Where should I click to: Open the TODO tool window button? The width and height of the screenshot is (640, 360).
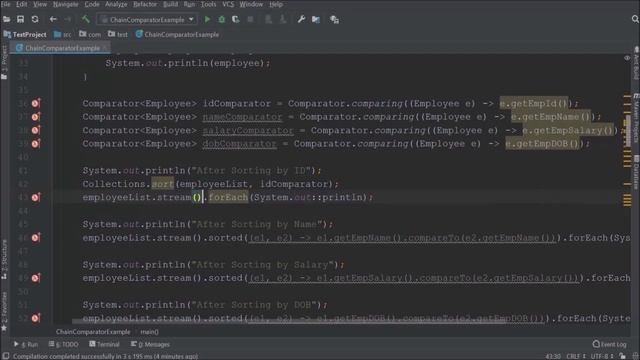tap(63, 344)
